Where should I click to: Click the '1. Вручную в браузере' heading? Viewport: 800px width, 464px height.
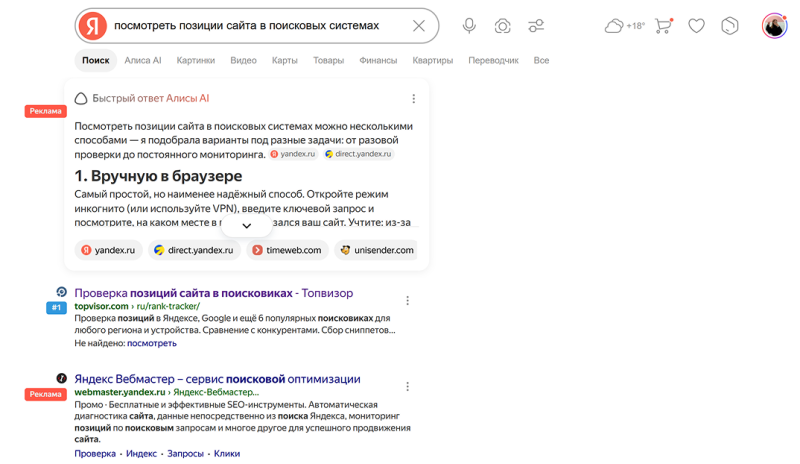click(158, 176)
